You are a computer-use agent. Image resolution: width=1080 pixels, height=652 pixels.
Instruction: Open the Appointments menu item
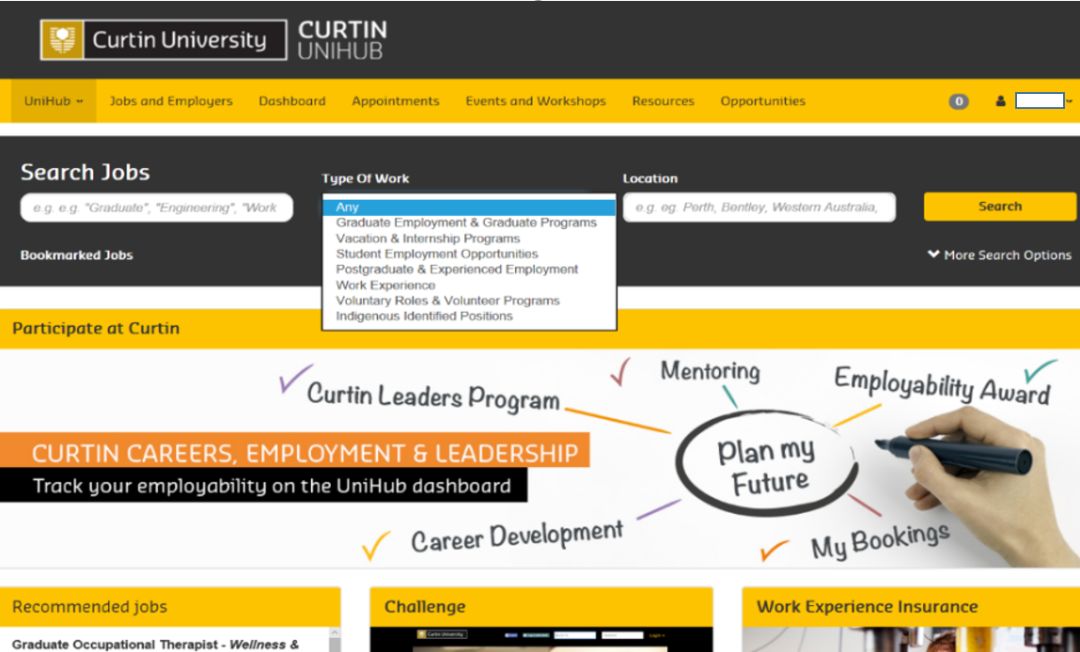pyautogui.click(x=395, y=101)
